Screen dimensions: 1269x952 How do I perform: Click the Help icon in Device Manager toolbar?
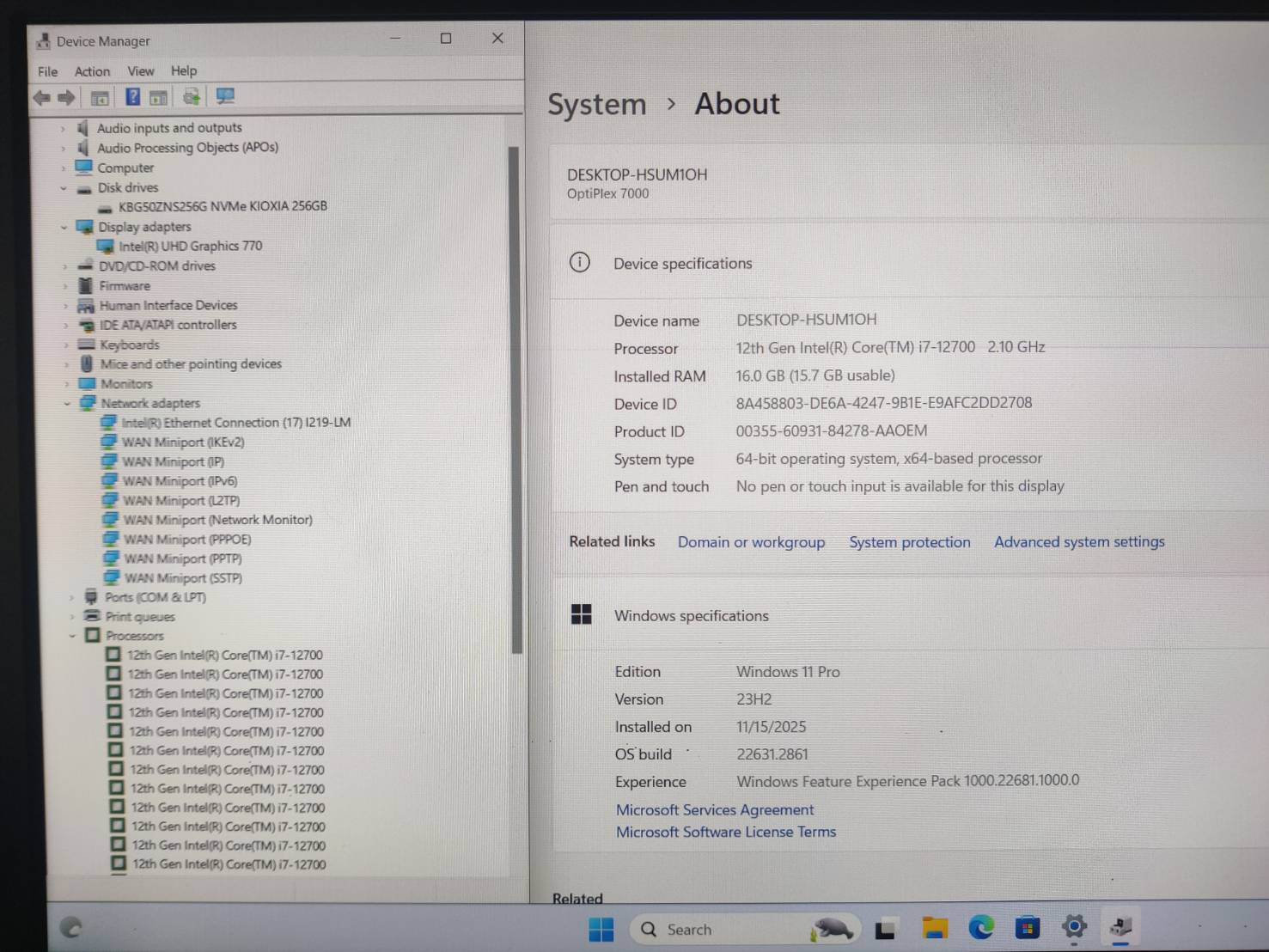(x=132, y=97)
